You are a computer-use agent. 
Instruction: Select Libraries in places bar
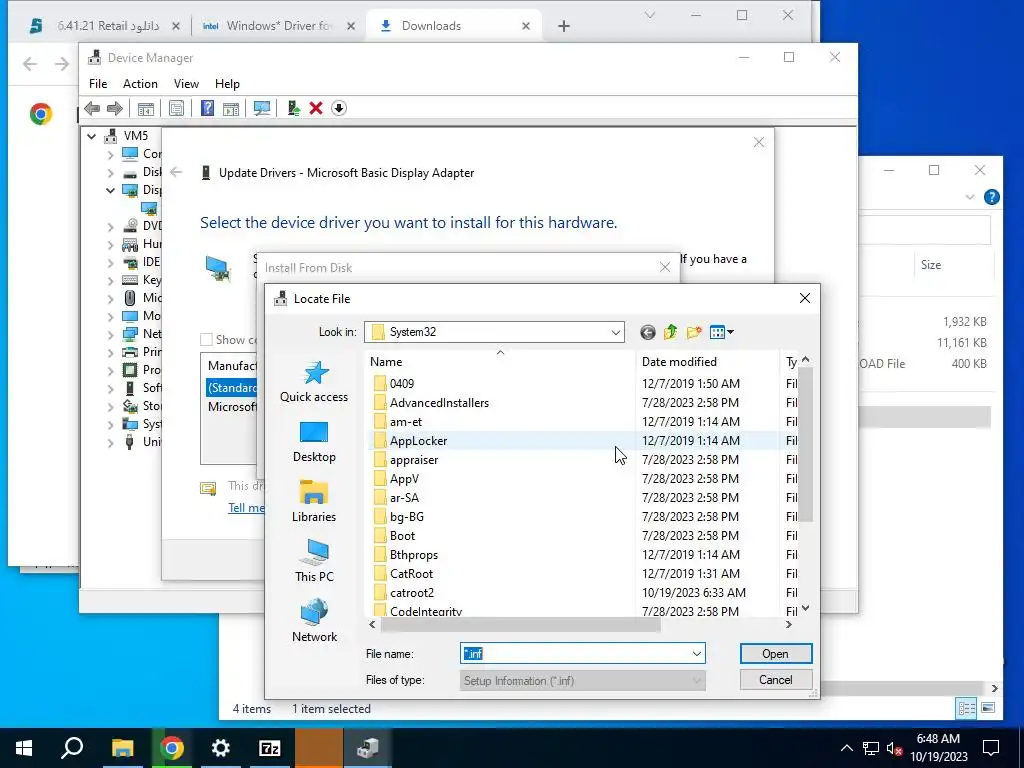click(314, 502)
